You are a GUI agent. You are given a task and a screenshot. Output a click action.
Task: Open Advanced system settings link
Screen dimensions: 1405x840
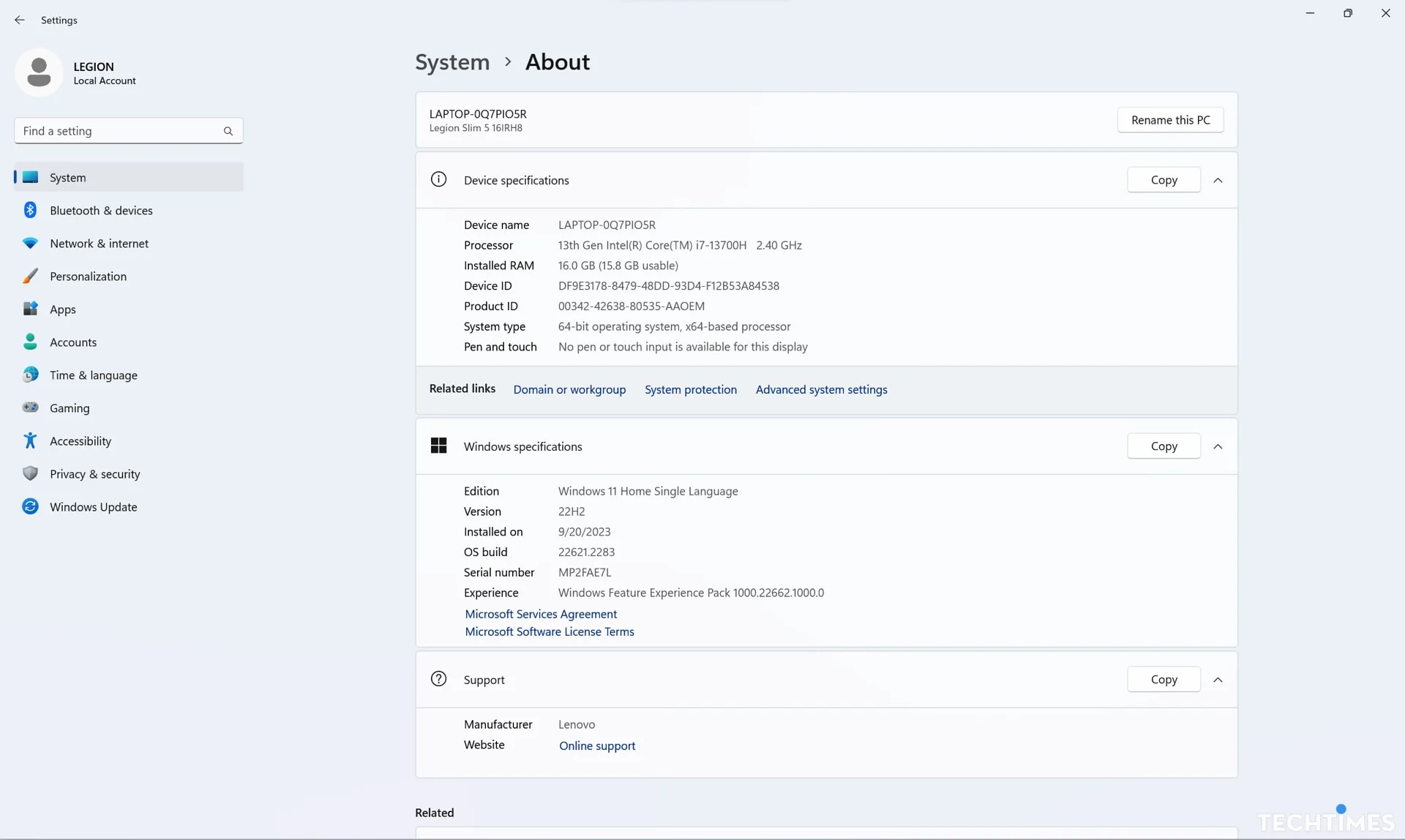pos(821,389)
